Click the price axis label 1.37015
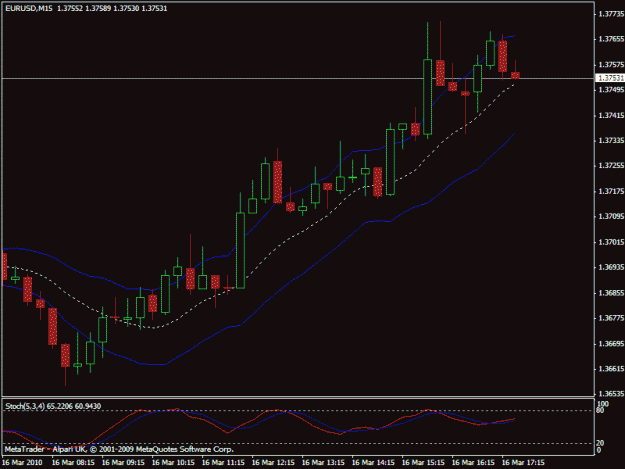625x469 pixels. point(611,242)
